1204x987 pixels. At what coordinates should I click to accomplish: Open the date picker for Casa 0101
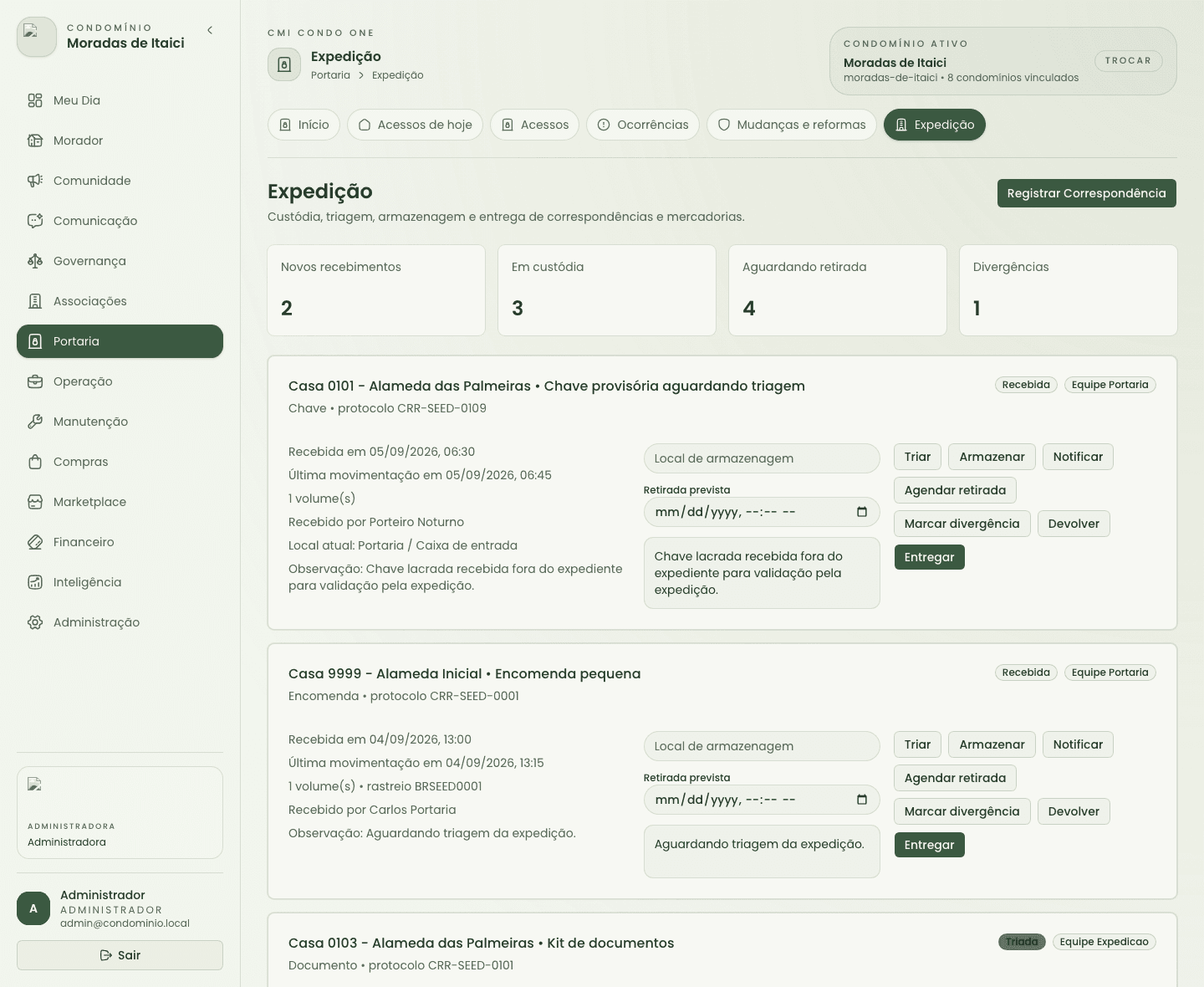[x=862, y=512]
